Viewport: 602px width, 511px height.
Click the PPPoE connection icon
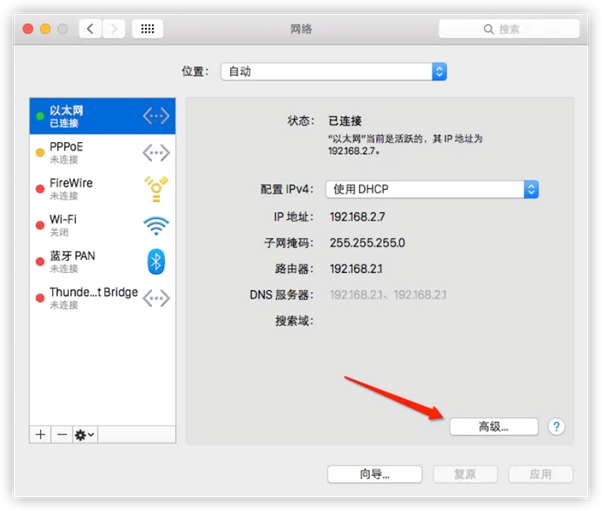tap(156, 152)
